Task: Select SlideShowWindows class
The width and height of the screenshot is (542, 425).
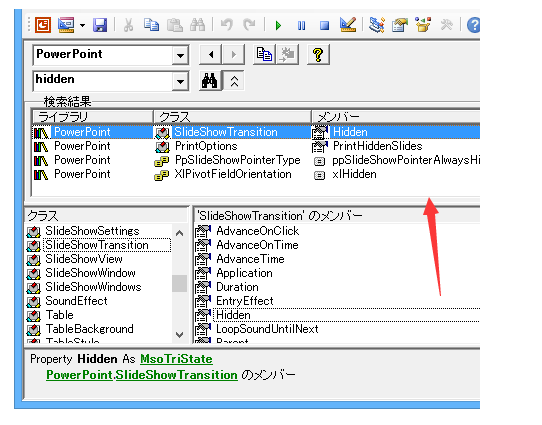Action: coord(93,287)
